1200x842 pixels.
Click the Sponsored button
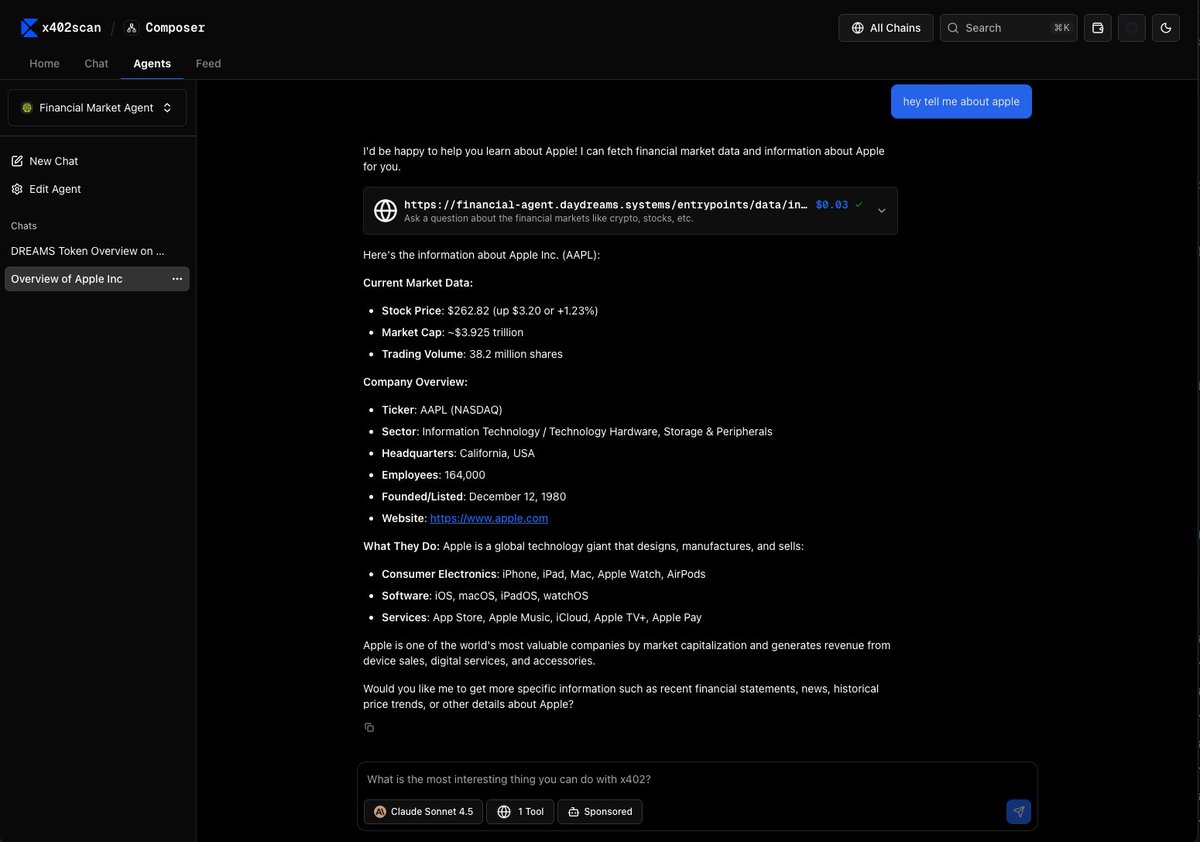pyautogui.click(x=600, y=812)
